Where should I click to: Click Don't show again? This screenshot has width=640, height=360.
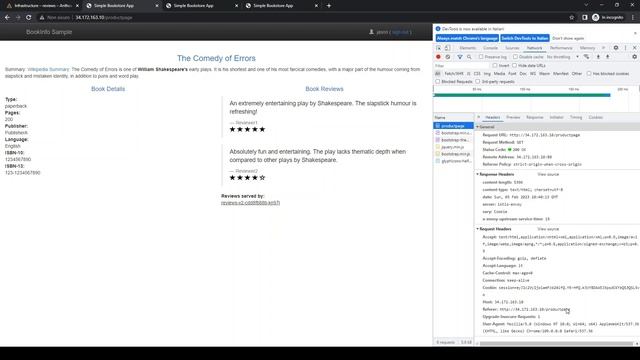(x=568, y=38)
